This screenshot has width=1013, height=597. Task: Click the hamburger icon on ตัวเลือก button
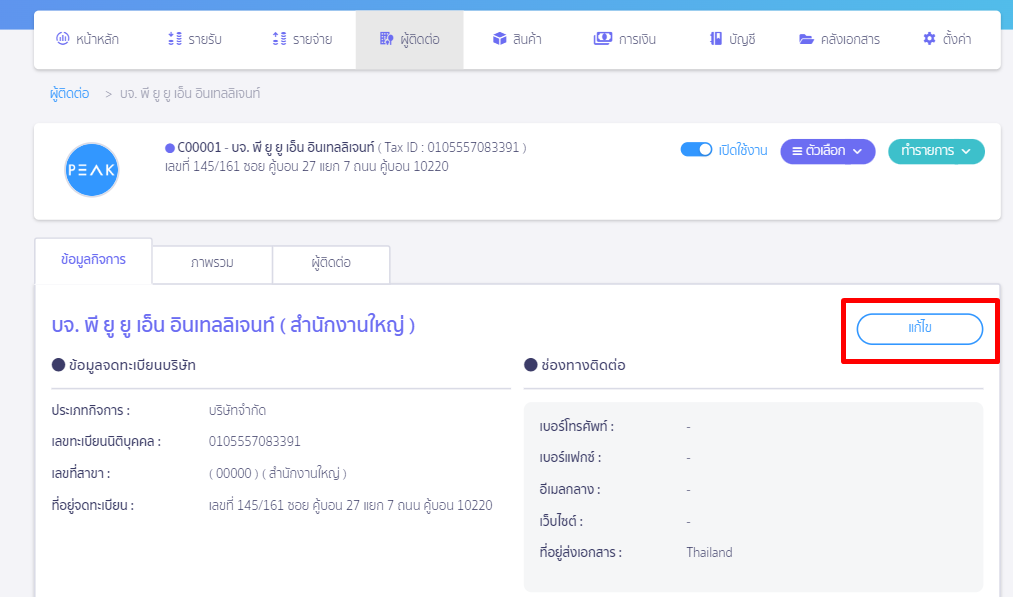tap(797, 151)
